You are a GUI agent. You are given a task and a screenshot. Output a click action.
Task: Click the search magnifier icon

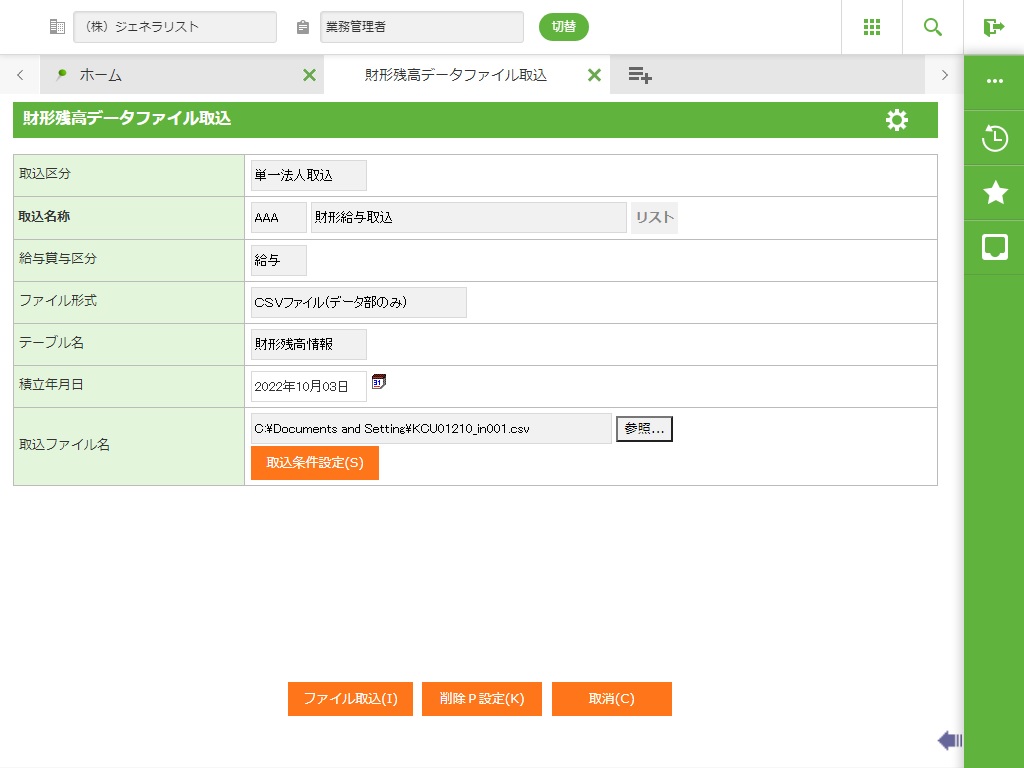(x=933, y=27)
